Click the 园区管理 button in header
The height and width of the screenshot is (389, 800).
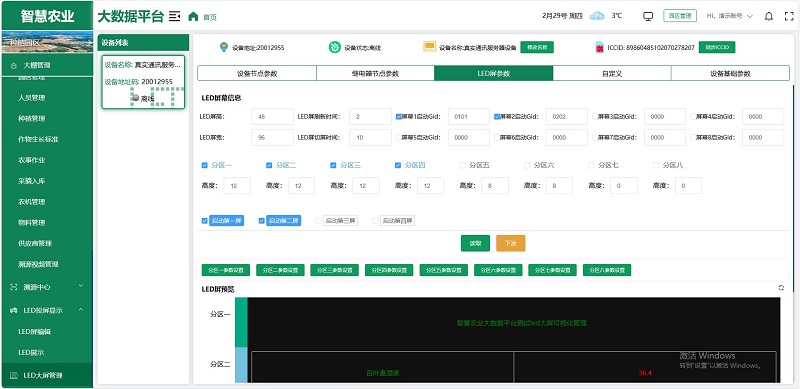[x=680, y=16]
